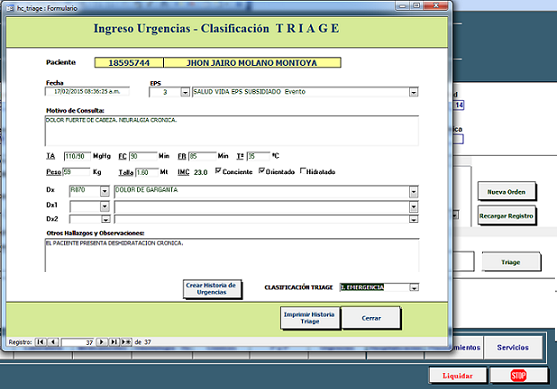The width and height of the screenshot is (557, 389).
Task: Expand the Dx description dropdown
Action: tap(413, 192)
